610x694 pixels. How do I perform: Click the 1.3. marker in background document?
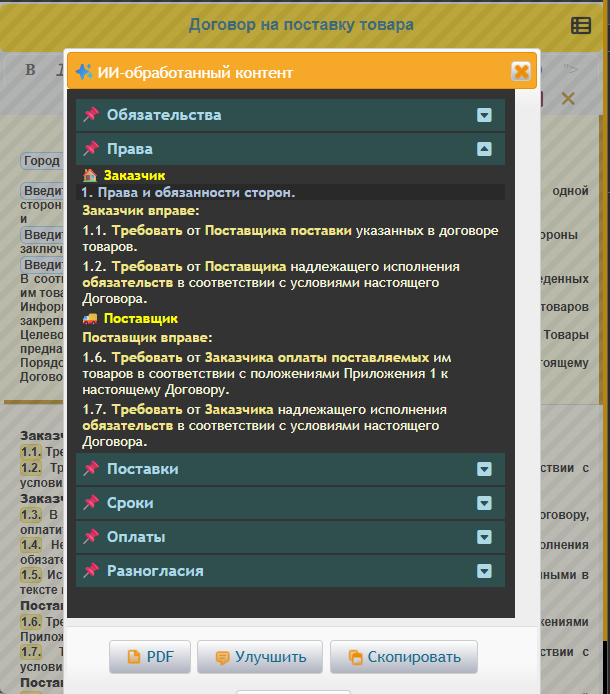(x=31, y=515)
